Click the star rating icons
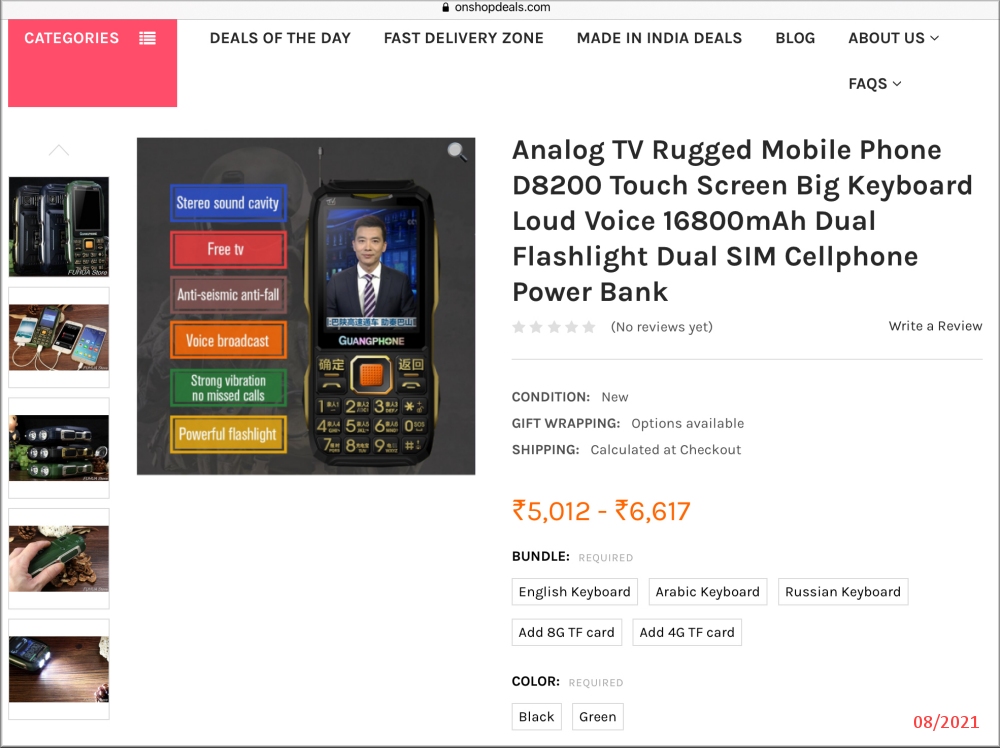The width and height of the screenshot is (1000, 748). pos(554,327)
